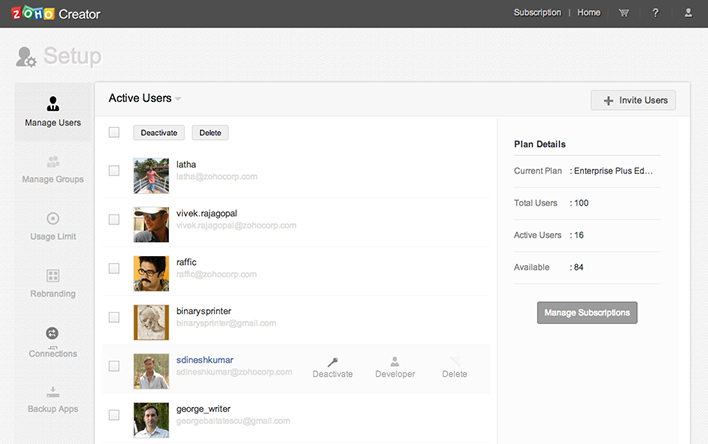
Task: Open Backup Apps in sidebar
Action: pyautogui.click(x=53, y=398)
